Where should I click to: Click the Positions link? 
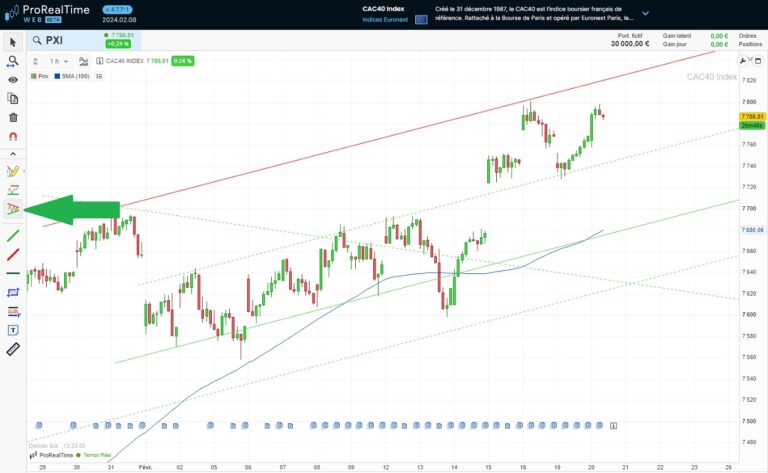click(750, 44)
